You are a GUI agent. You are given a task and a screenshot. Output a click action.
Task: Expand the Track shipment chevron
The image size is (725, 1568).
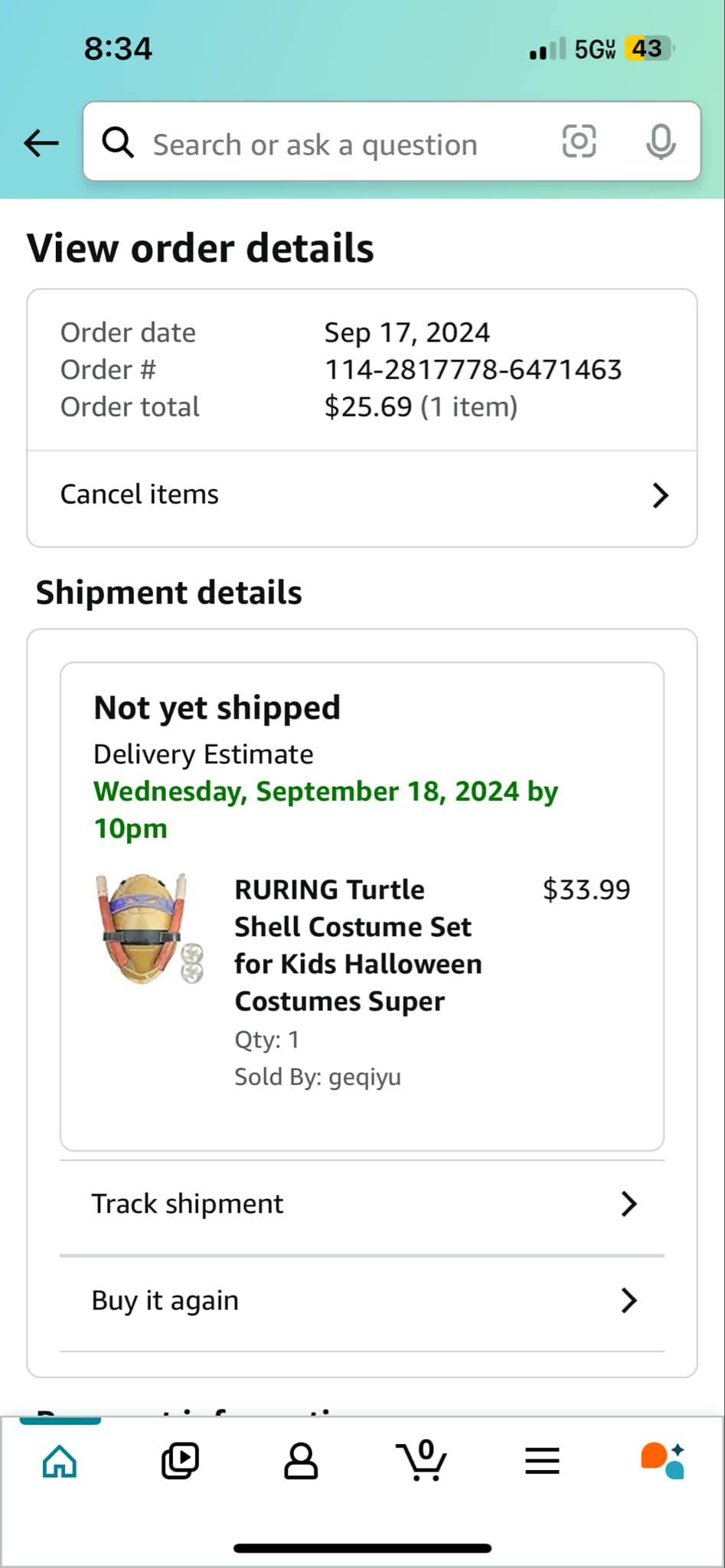629,1204
